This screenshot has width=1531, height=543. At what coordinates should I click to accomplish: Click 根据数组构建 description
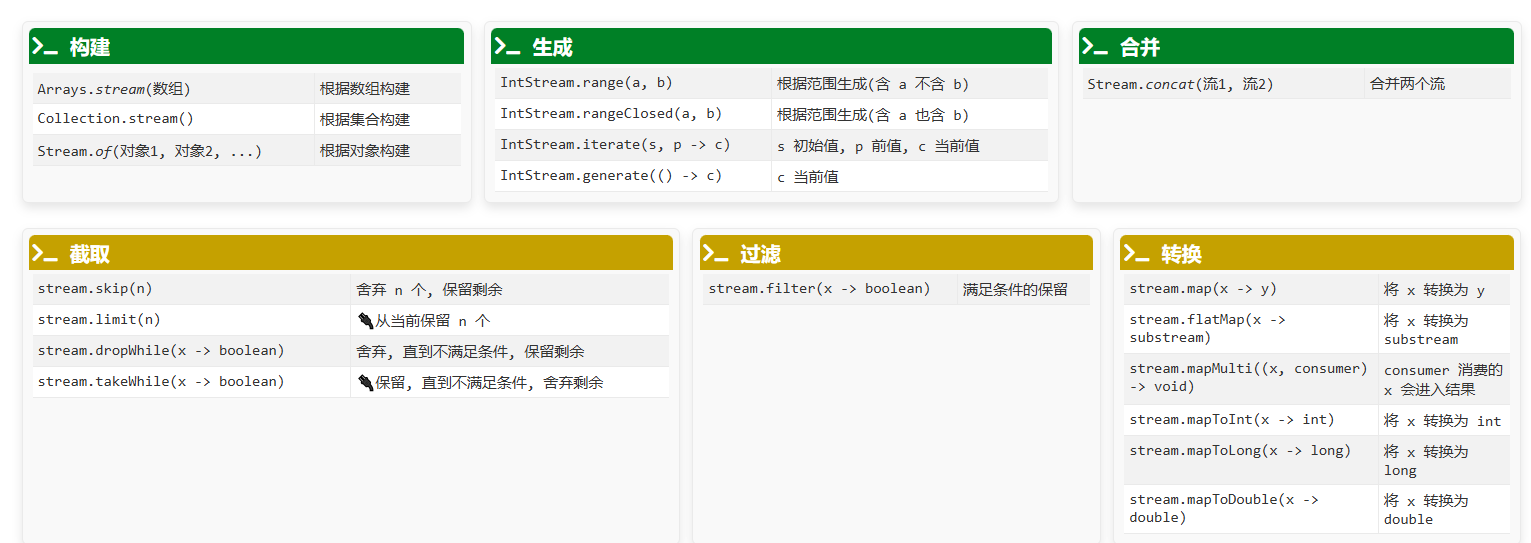tap(365, 89)
